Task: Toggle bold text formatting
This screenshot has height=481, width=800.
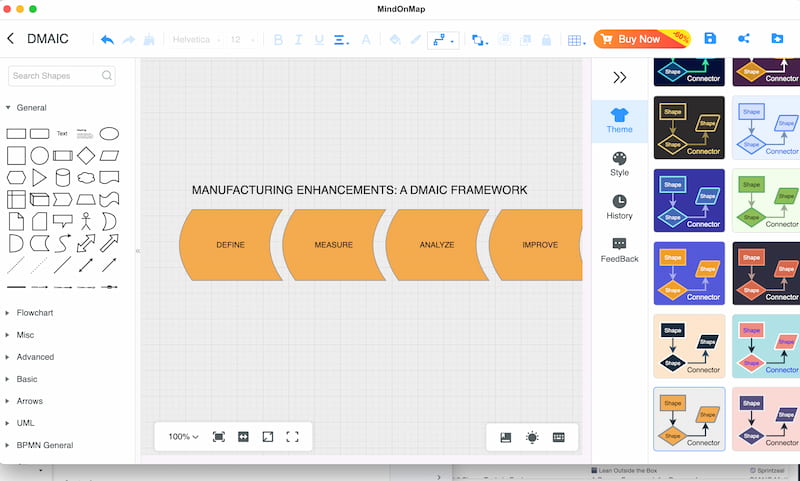Action: (278, 40)
